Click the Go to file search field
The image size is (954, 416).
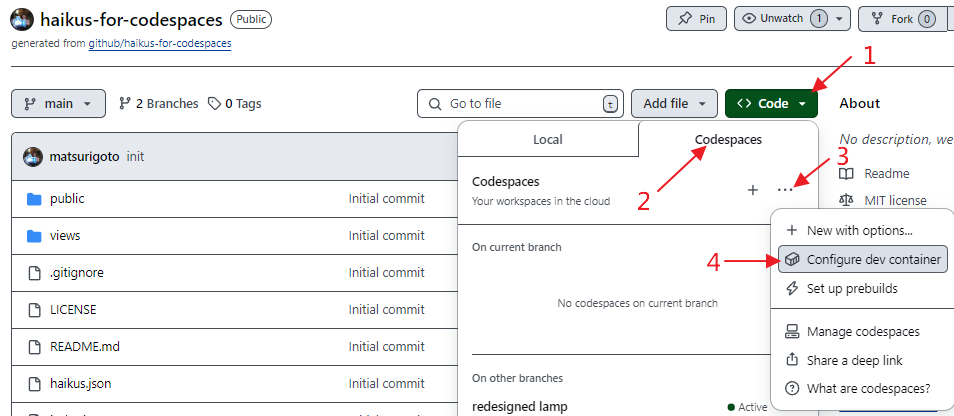click(518, 103)
